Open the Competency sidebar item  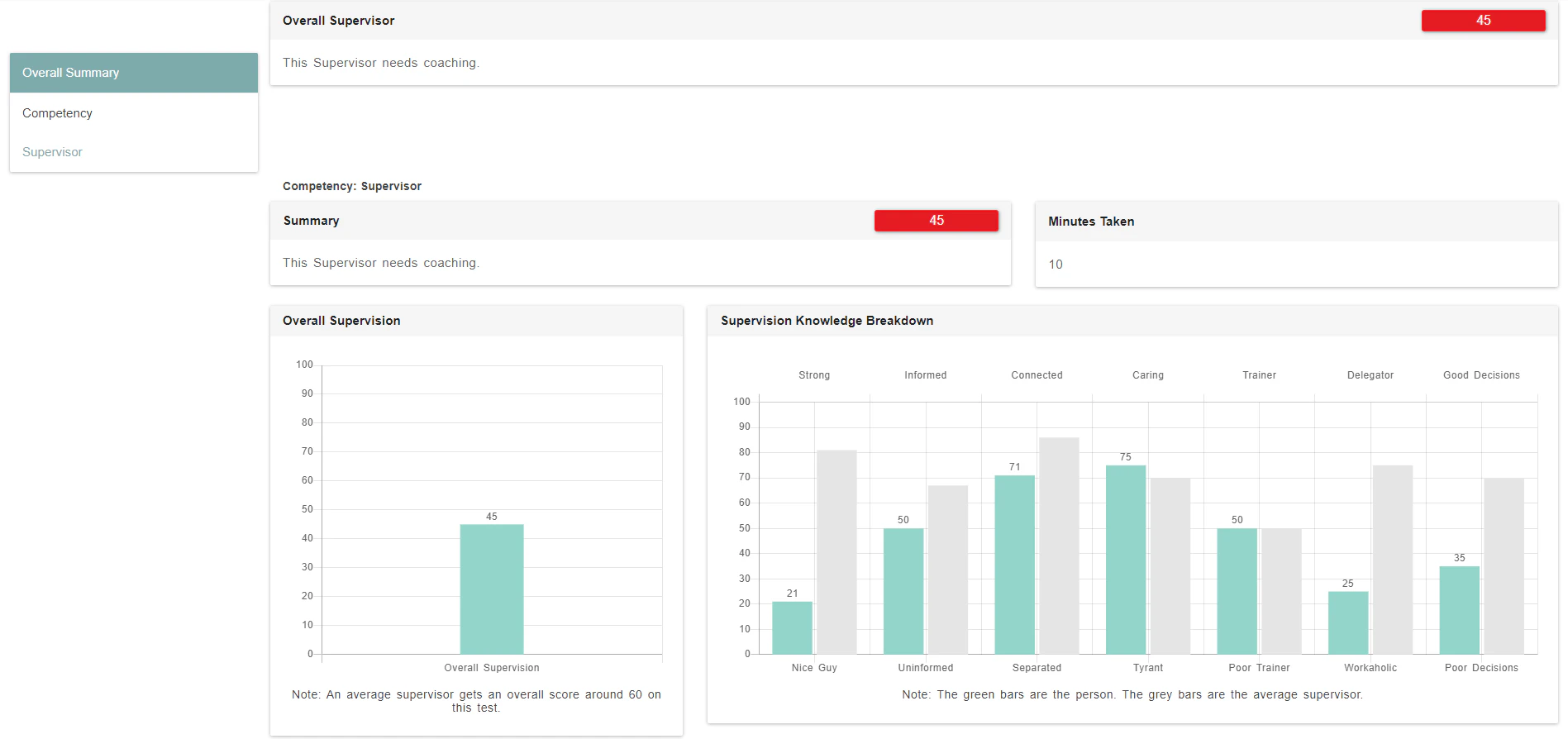click(134, 113)
